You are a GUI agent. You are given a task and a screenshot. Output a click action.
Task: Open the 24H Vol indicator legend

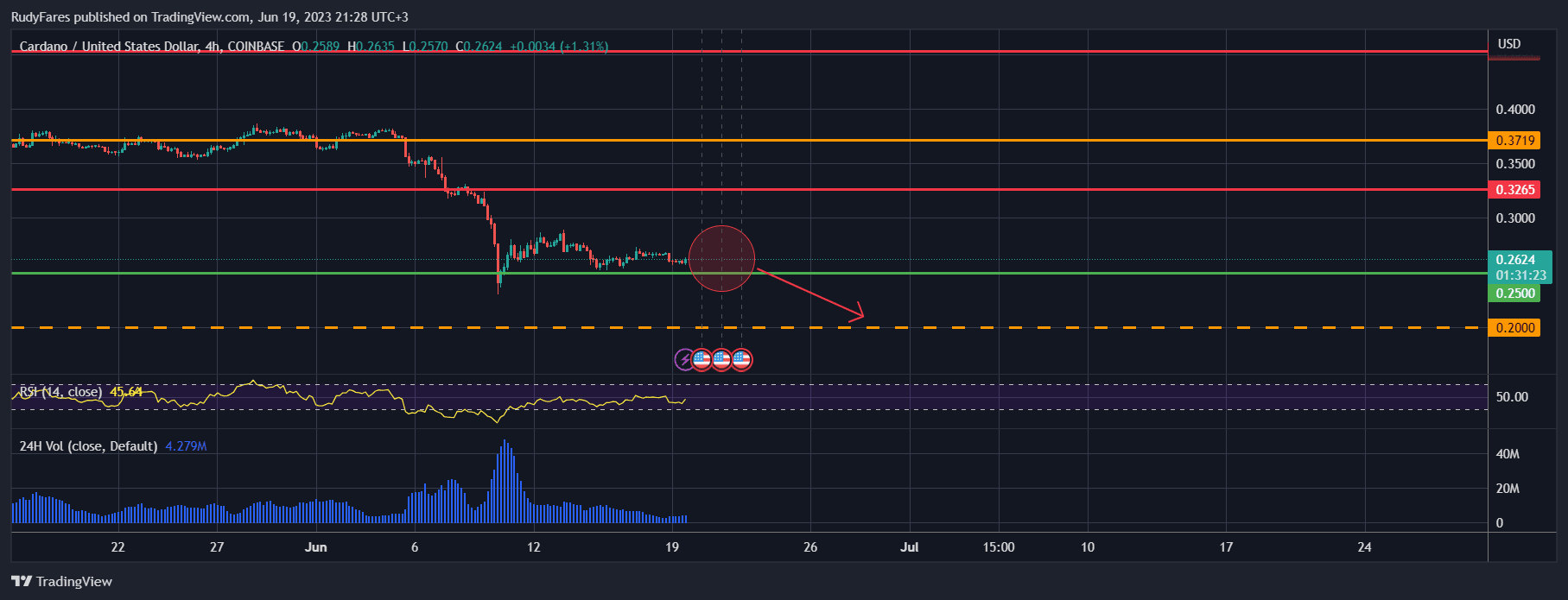88,446
